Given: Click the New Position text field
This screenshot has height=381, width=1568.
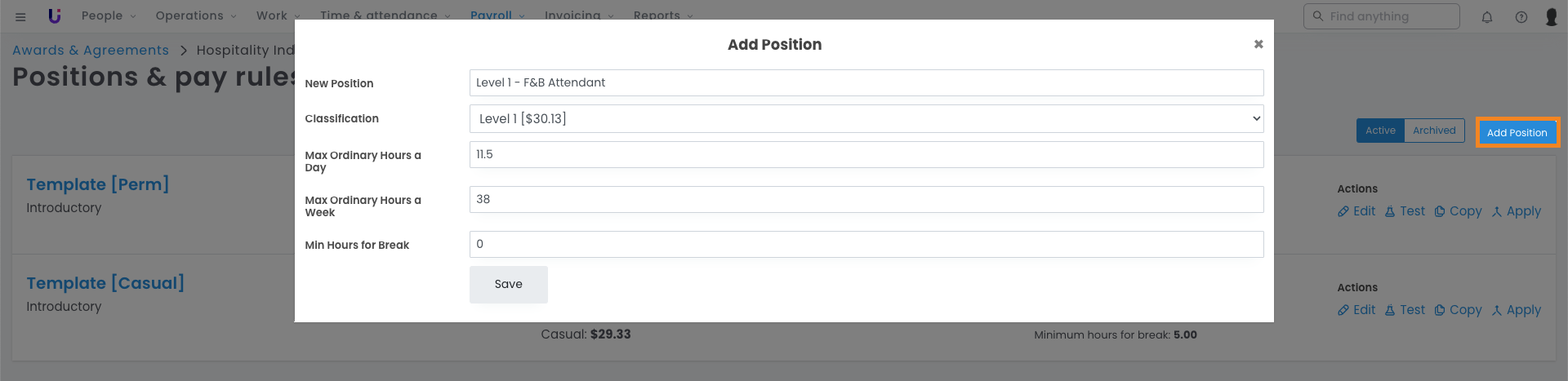Looking at the screenshot, I should point(866,82).
